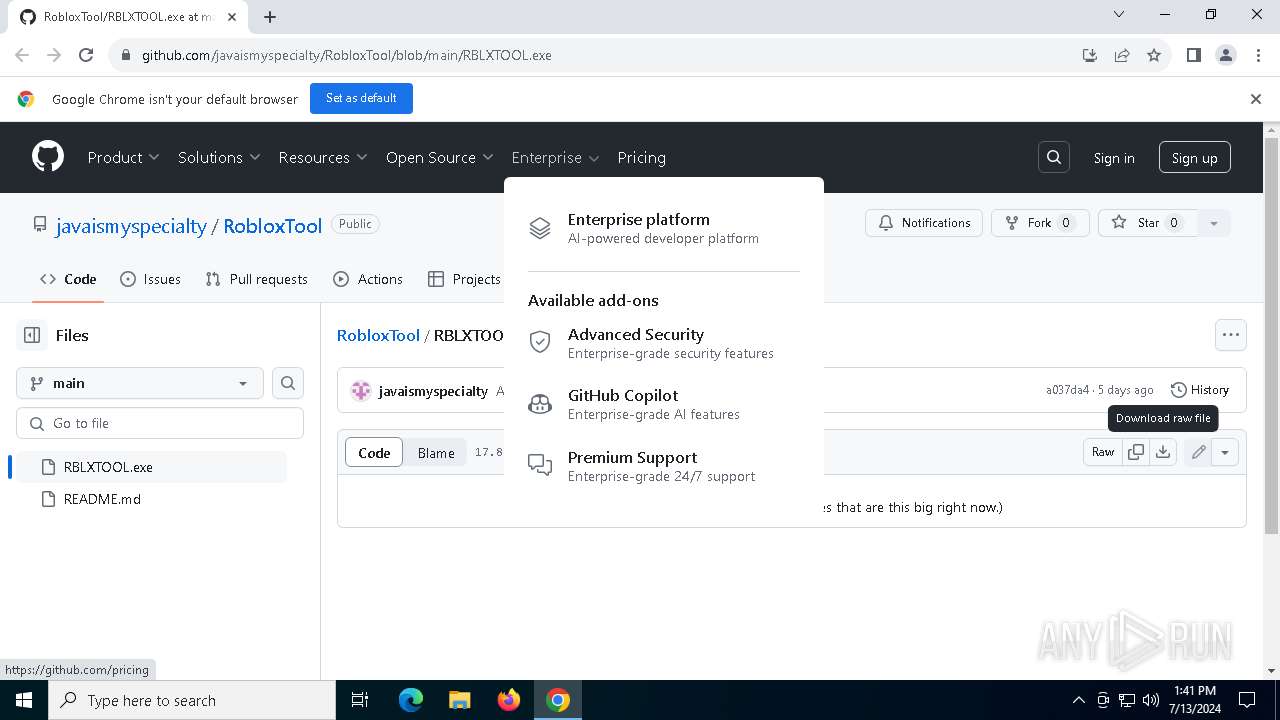Open the commit History link
Image resolution: width=1280 pixels, height=720 pixels.
click(x=1199, y=390)
